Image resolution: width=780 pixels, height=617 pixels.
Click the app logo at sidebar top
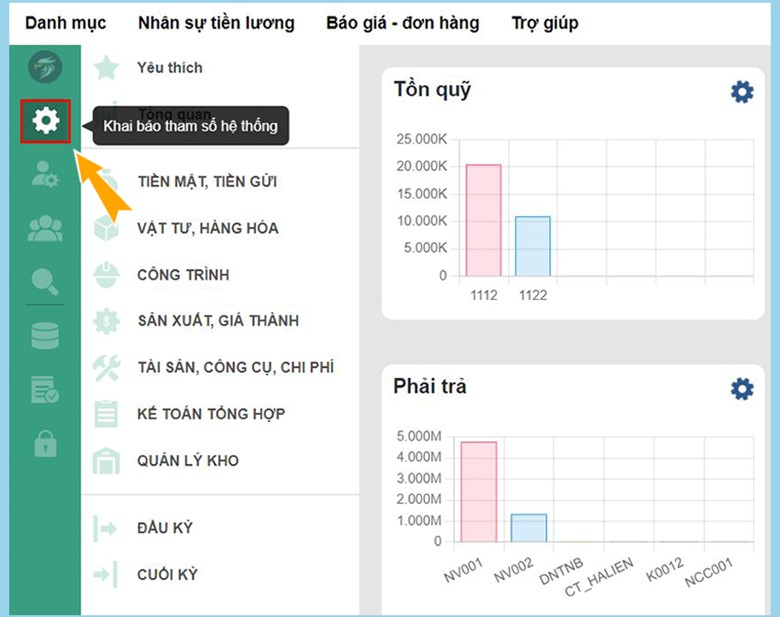pyautogui.click(x=45, y=67)
